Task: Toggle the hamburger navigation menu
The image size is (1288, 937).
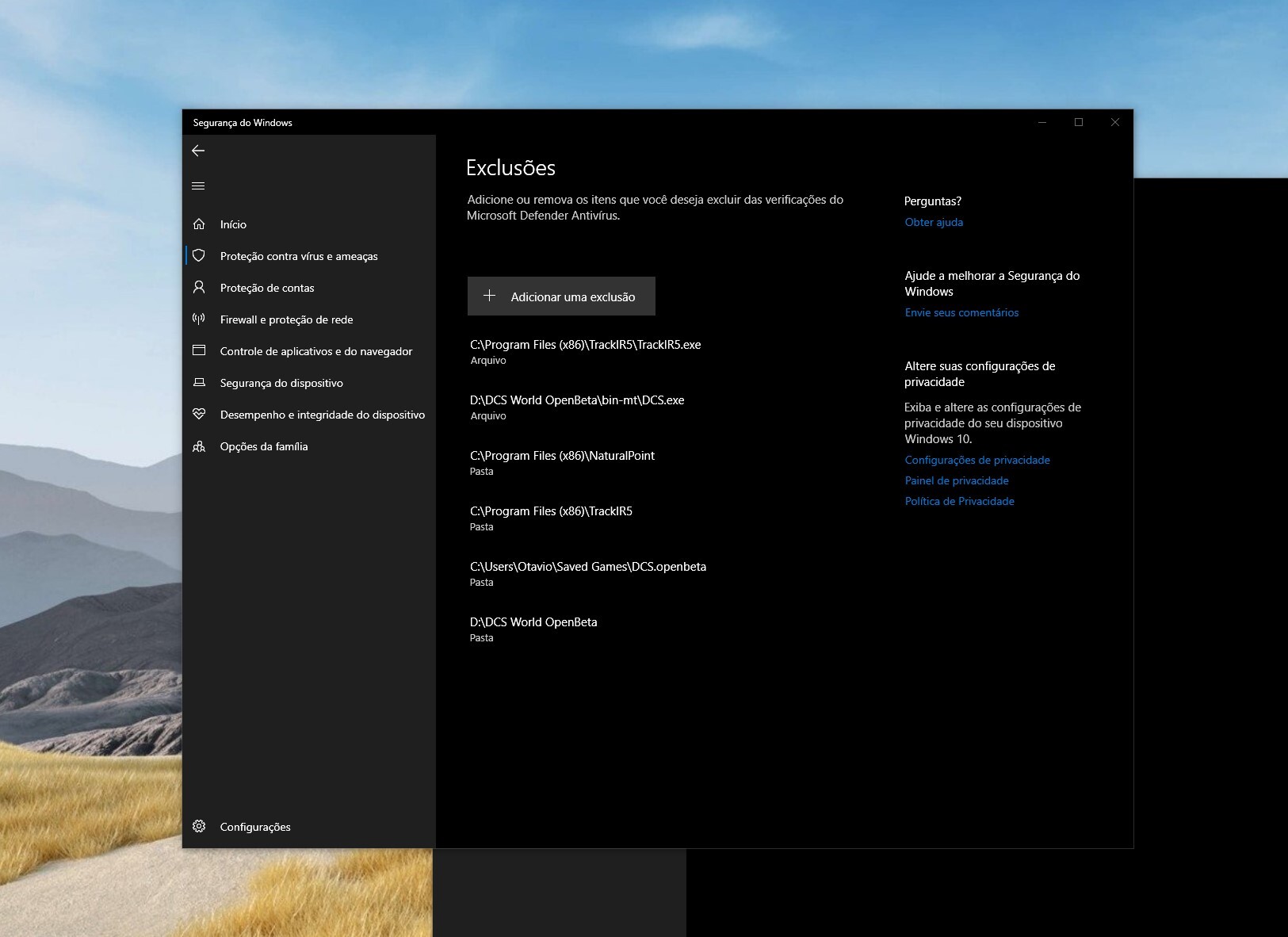Action: click(198, 185)
